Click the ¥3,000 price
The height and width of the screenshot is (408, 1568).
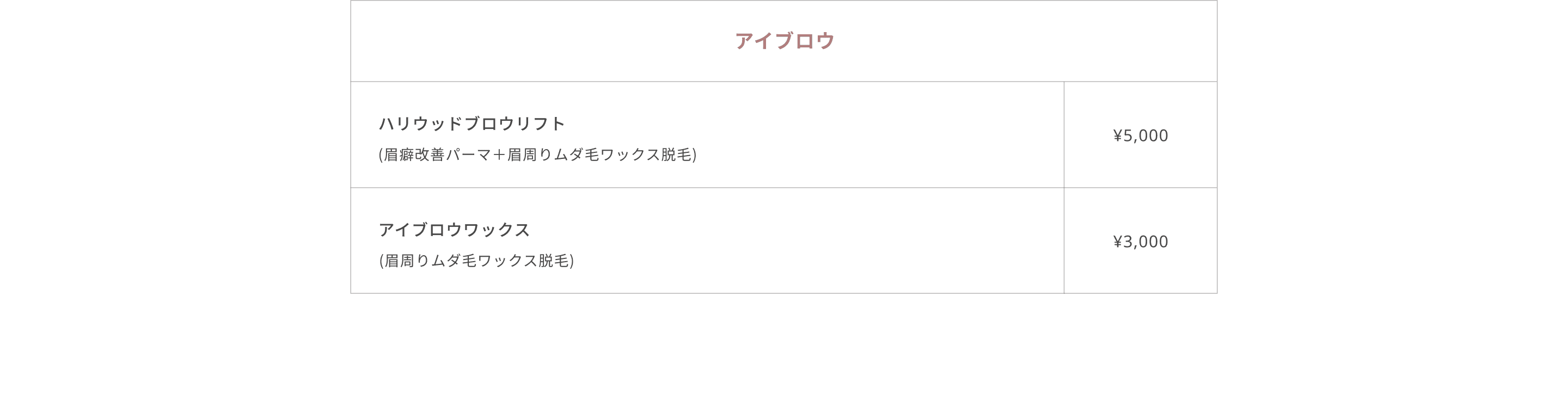[x=1140, y=242]
